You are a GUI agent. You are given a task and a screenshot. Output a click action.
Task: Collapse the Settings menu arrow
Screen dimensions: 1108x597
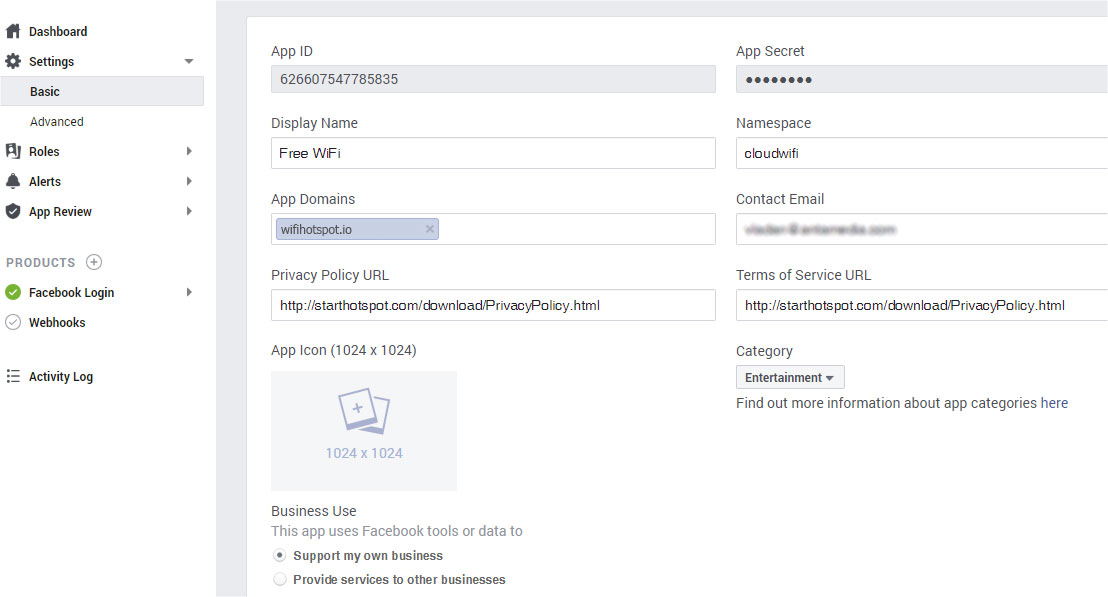tap(189, 61)
